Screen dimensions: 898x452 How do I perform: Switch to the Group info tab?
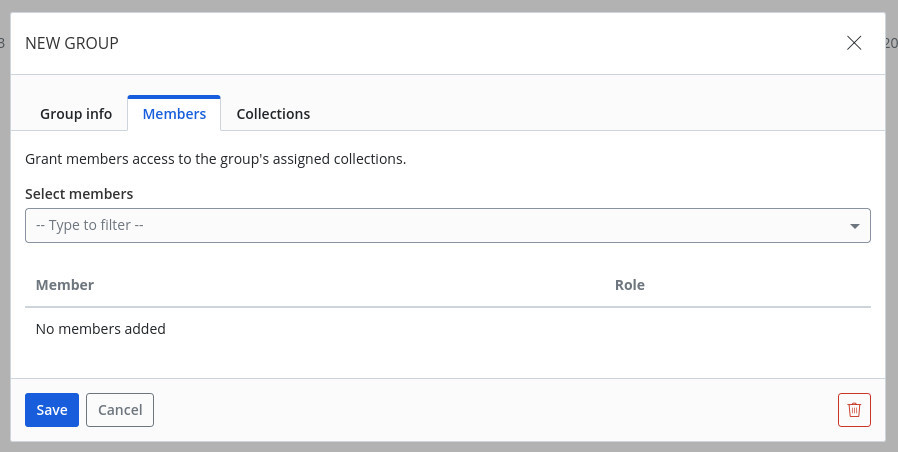pos(76,114)
